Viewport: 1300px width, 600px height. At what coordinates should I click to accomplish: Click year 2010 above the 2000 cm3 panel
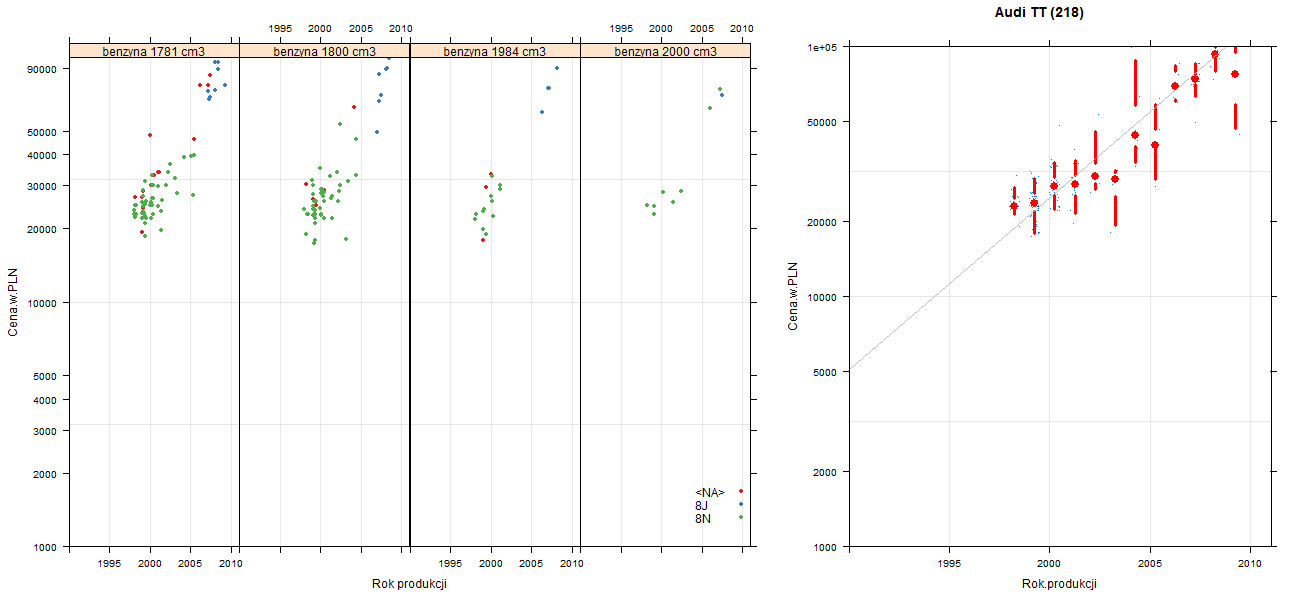pyautogui.click(x=742, y=29)
